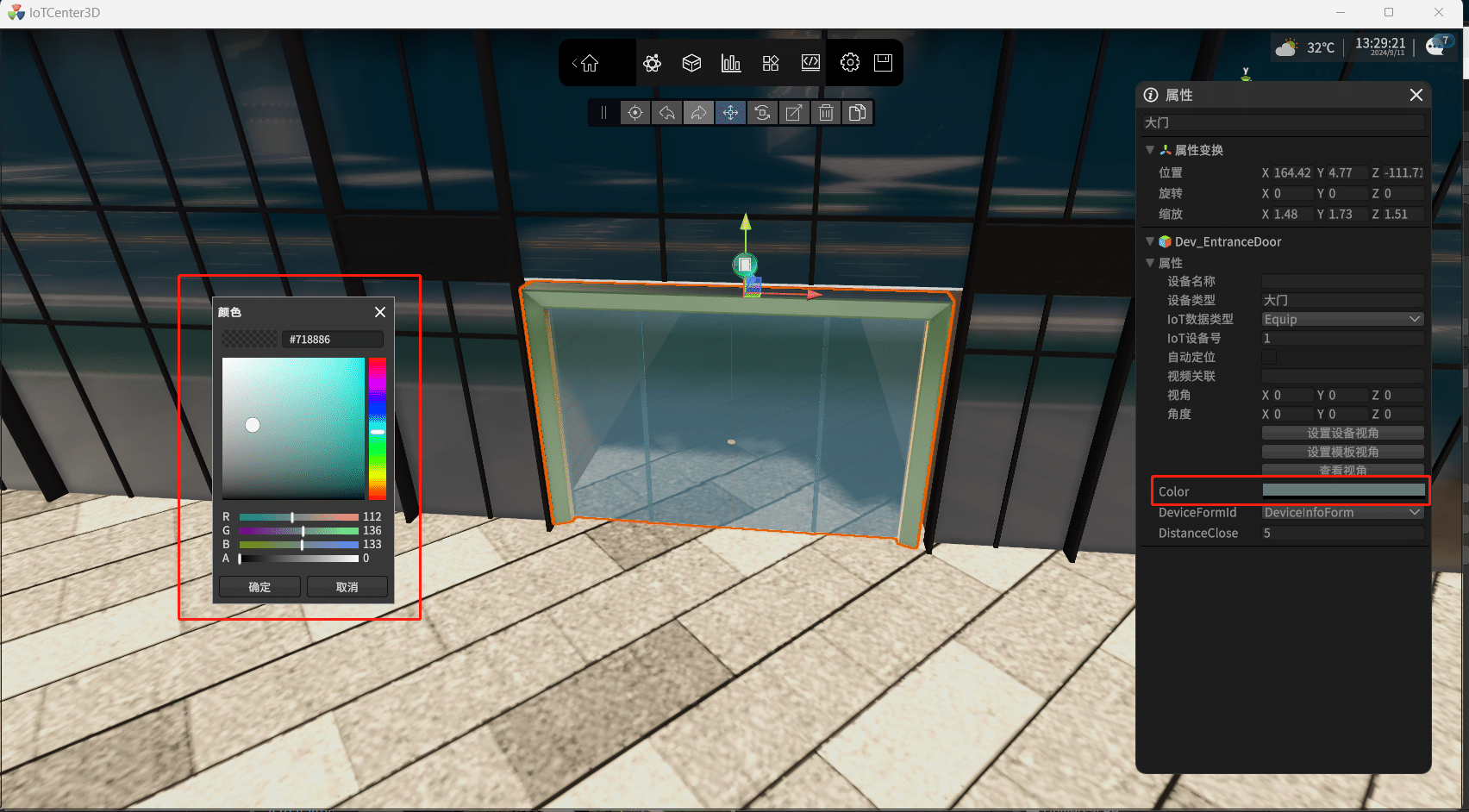Click the 角度 Z value field
The image size is (1469, 812).
click(1403, 414)
